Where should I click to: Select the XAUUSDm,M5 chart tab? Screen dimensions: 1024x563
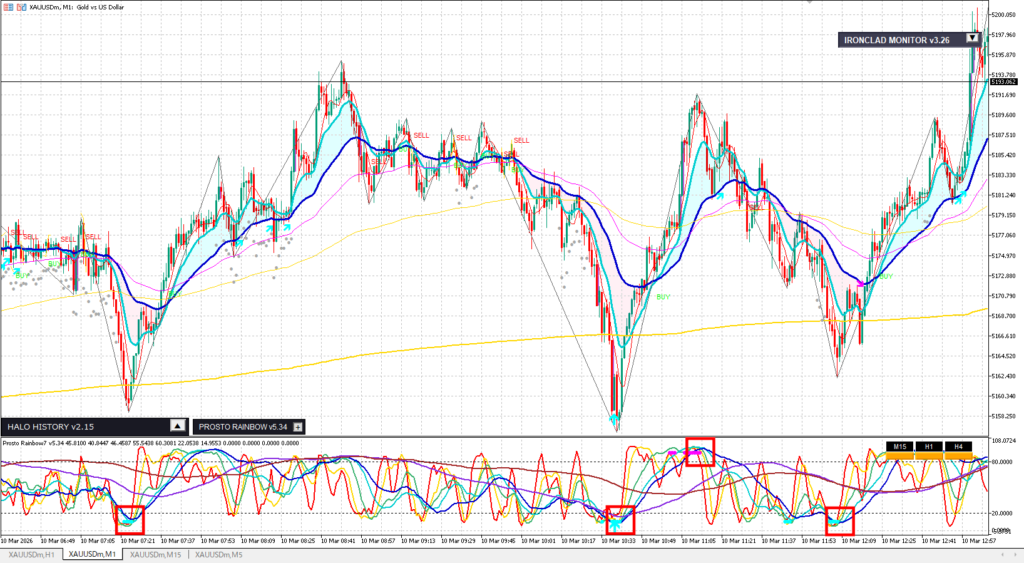click(x=218, y=554)
